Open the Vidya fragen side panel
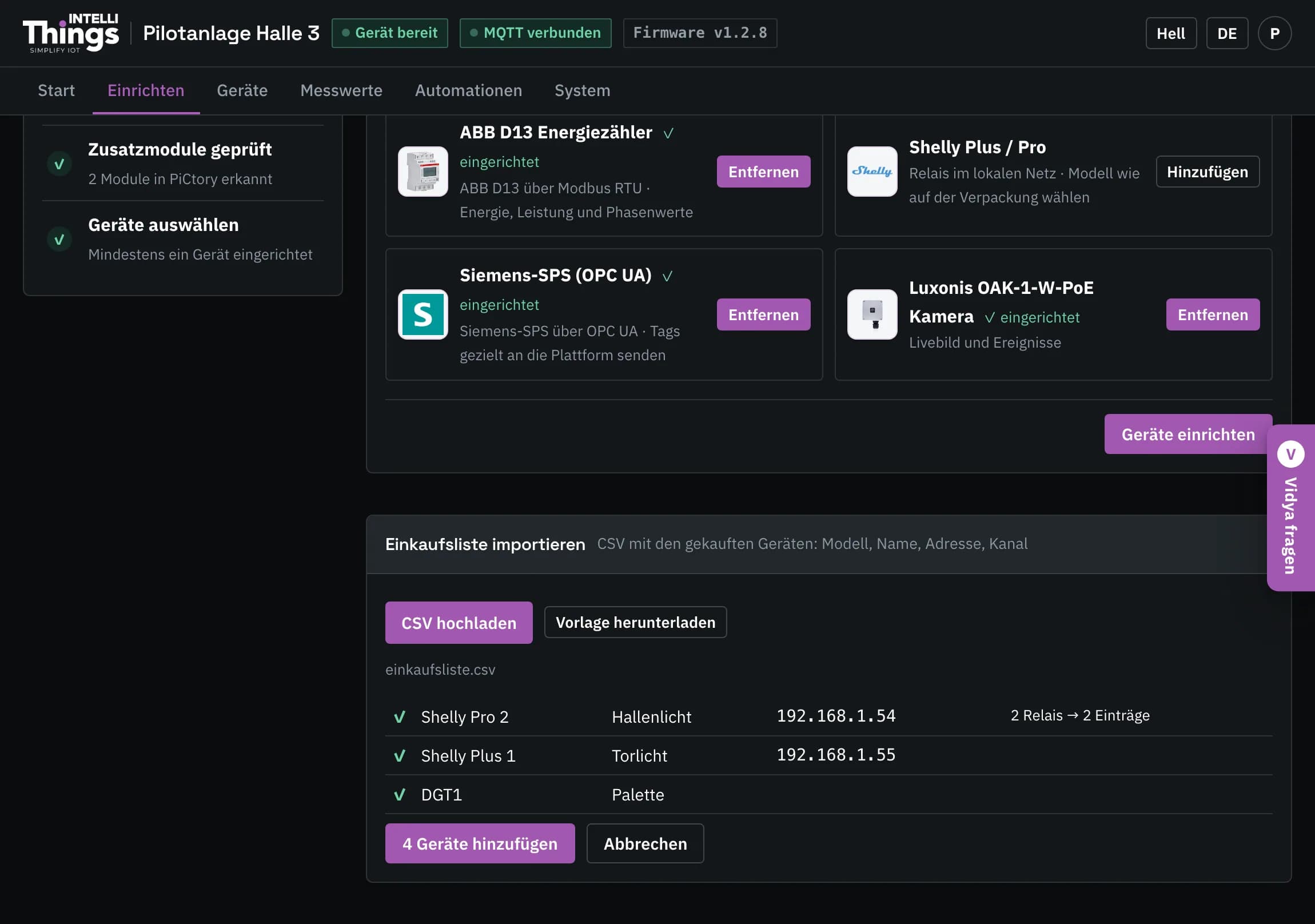The width and height of the screenshot is (1315, 924). pyautogui.click(x=1291, y=508)
